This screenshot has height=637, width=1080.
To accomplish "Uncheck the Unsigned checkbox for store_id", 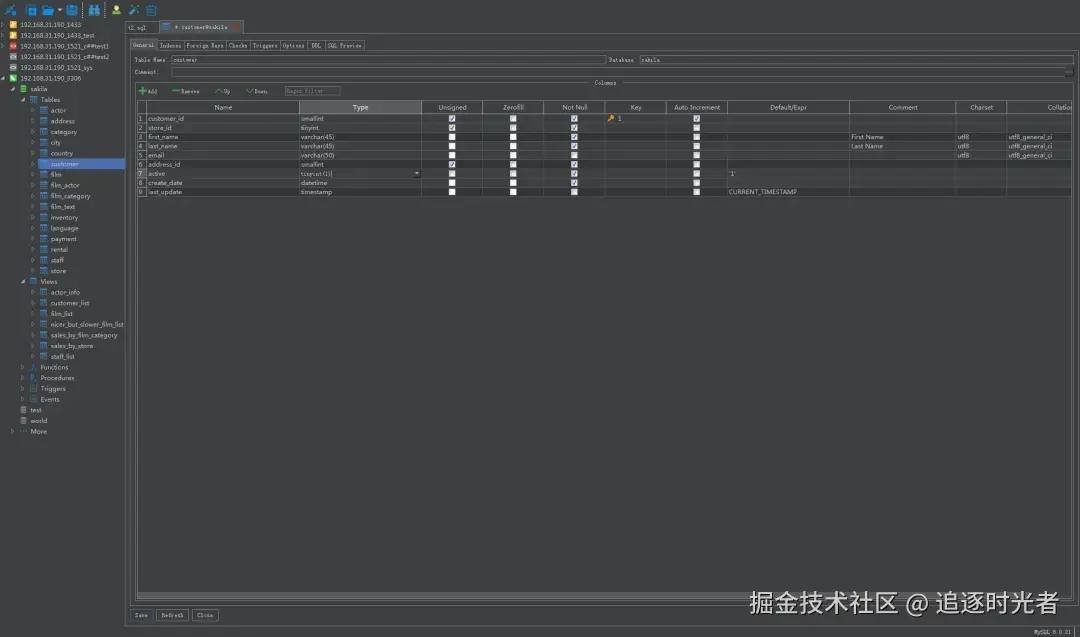I will click(452, 127).
